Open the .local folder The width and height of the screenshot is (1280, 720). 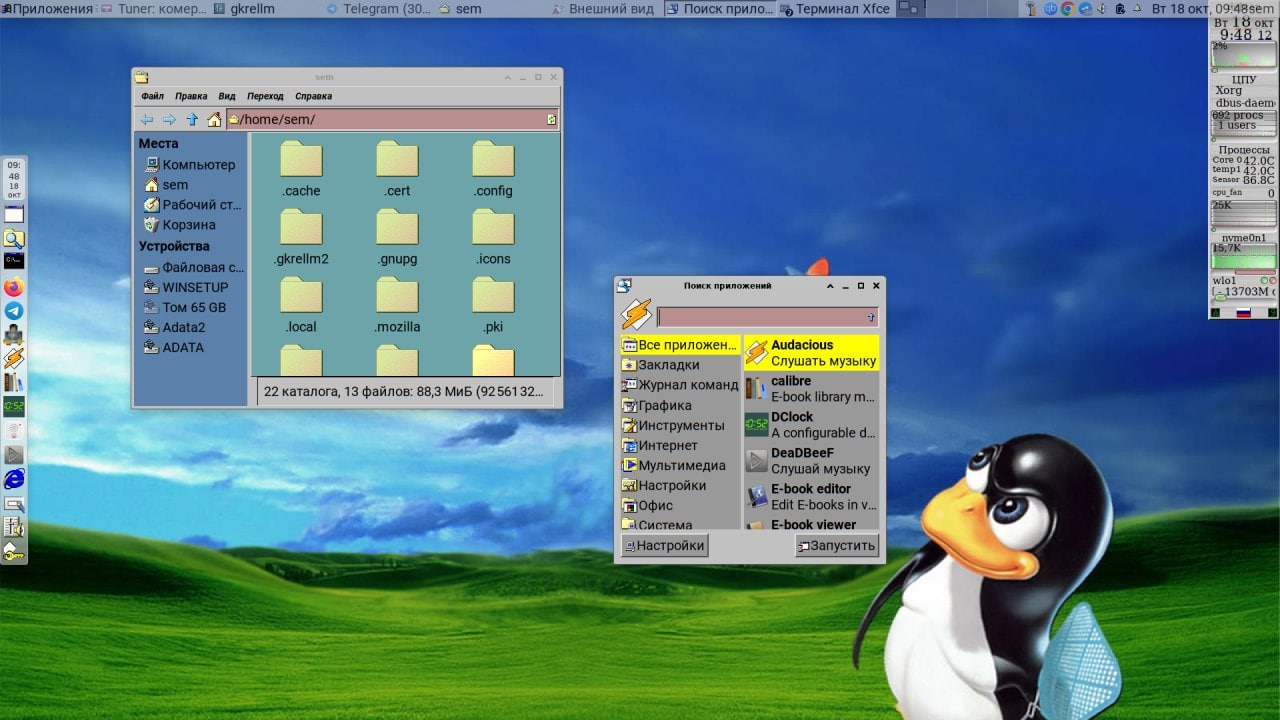[x=301, y=305]
